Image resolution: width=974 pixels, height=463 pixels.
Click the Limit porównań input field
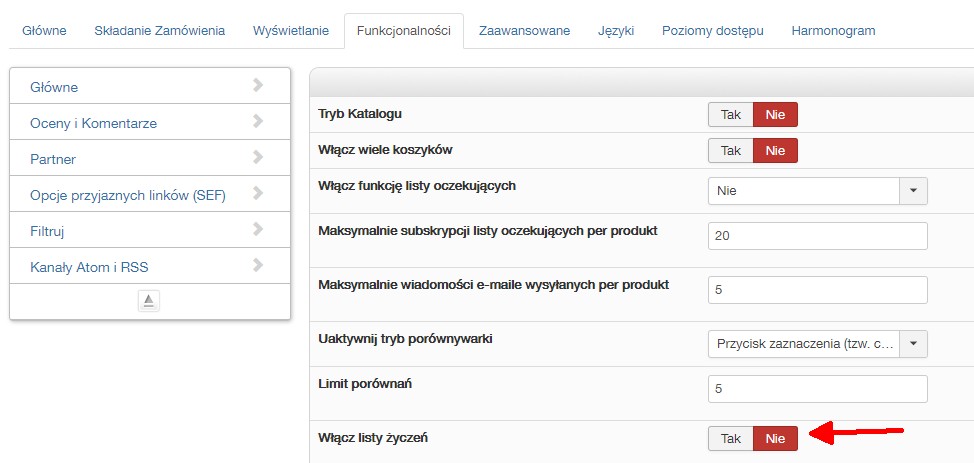[x=817, y=388]
